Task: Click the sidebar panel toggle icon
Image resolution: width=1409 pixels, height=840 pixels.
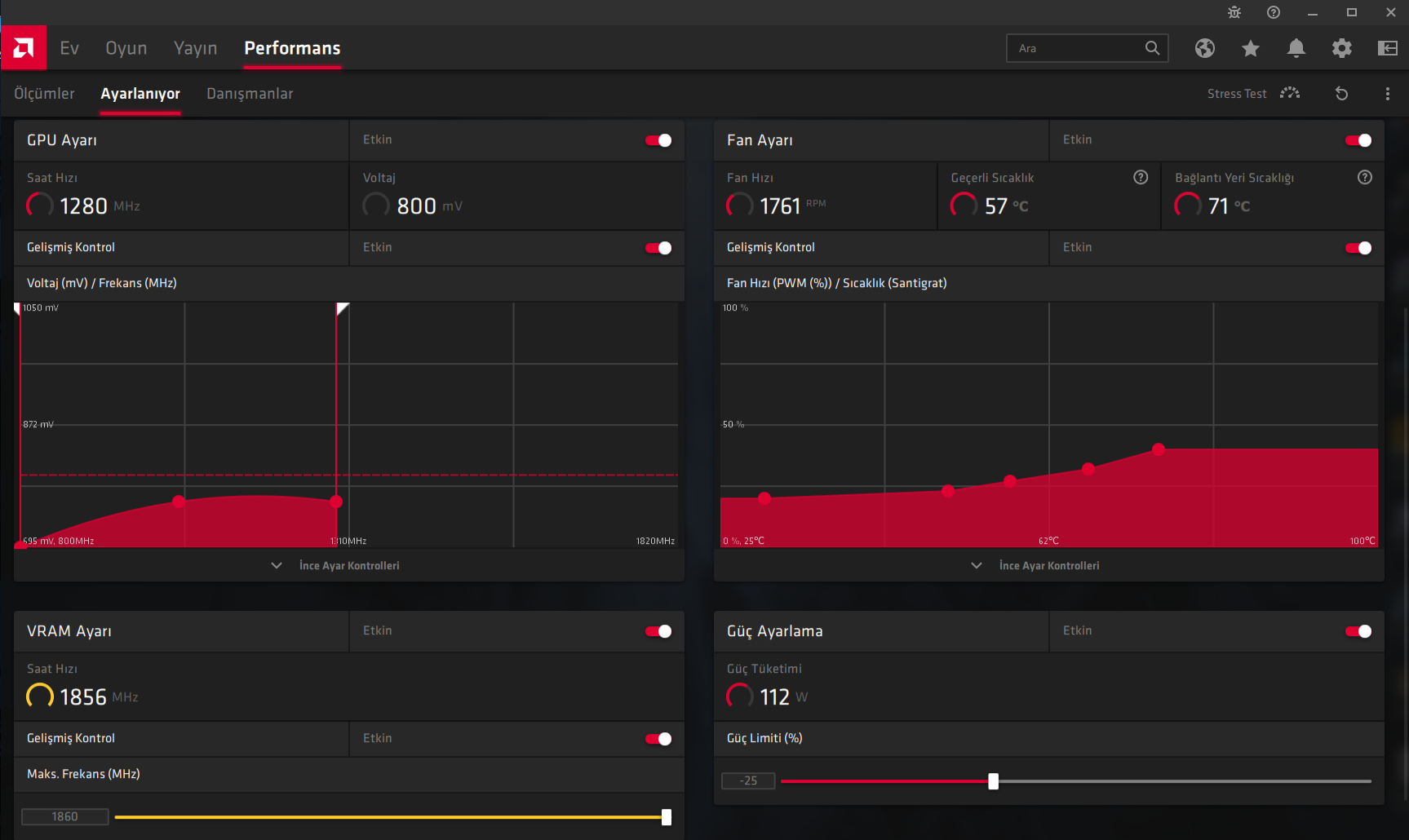Action: [1388, 48]
